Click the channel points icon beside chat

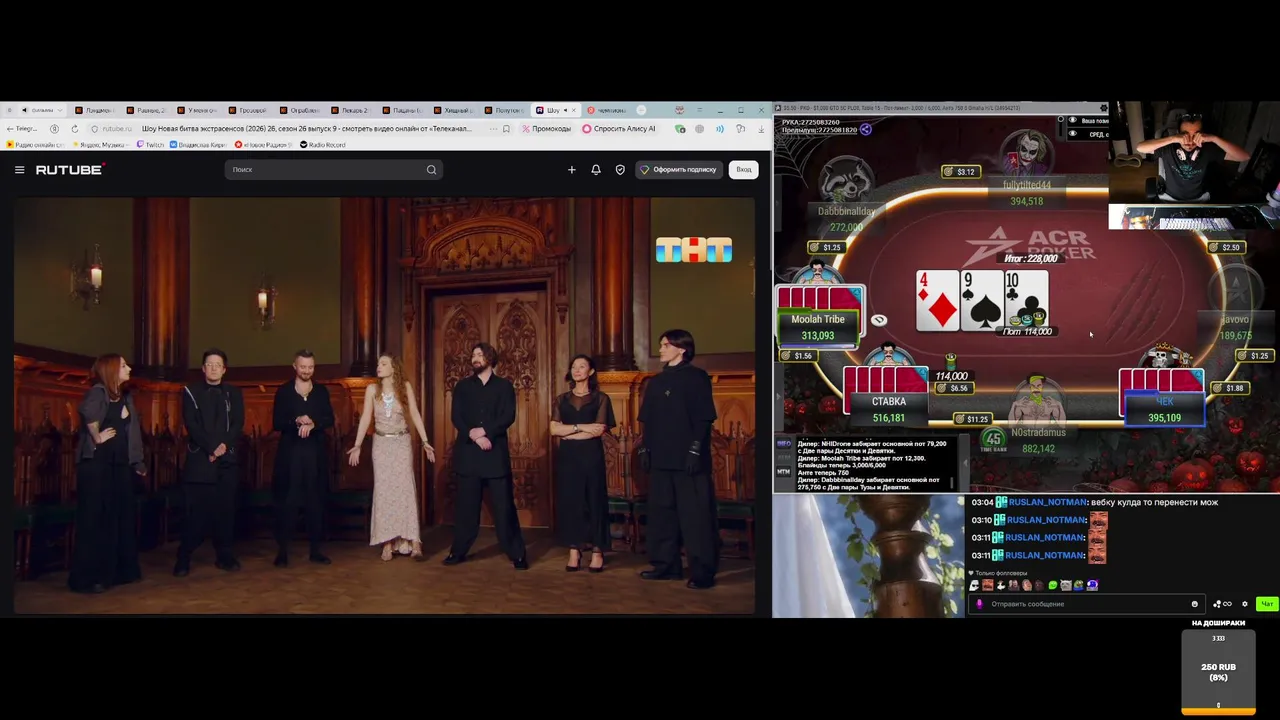pos(1221,604)
